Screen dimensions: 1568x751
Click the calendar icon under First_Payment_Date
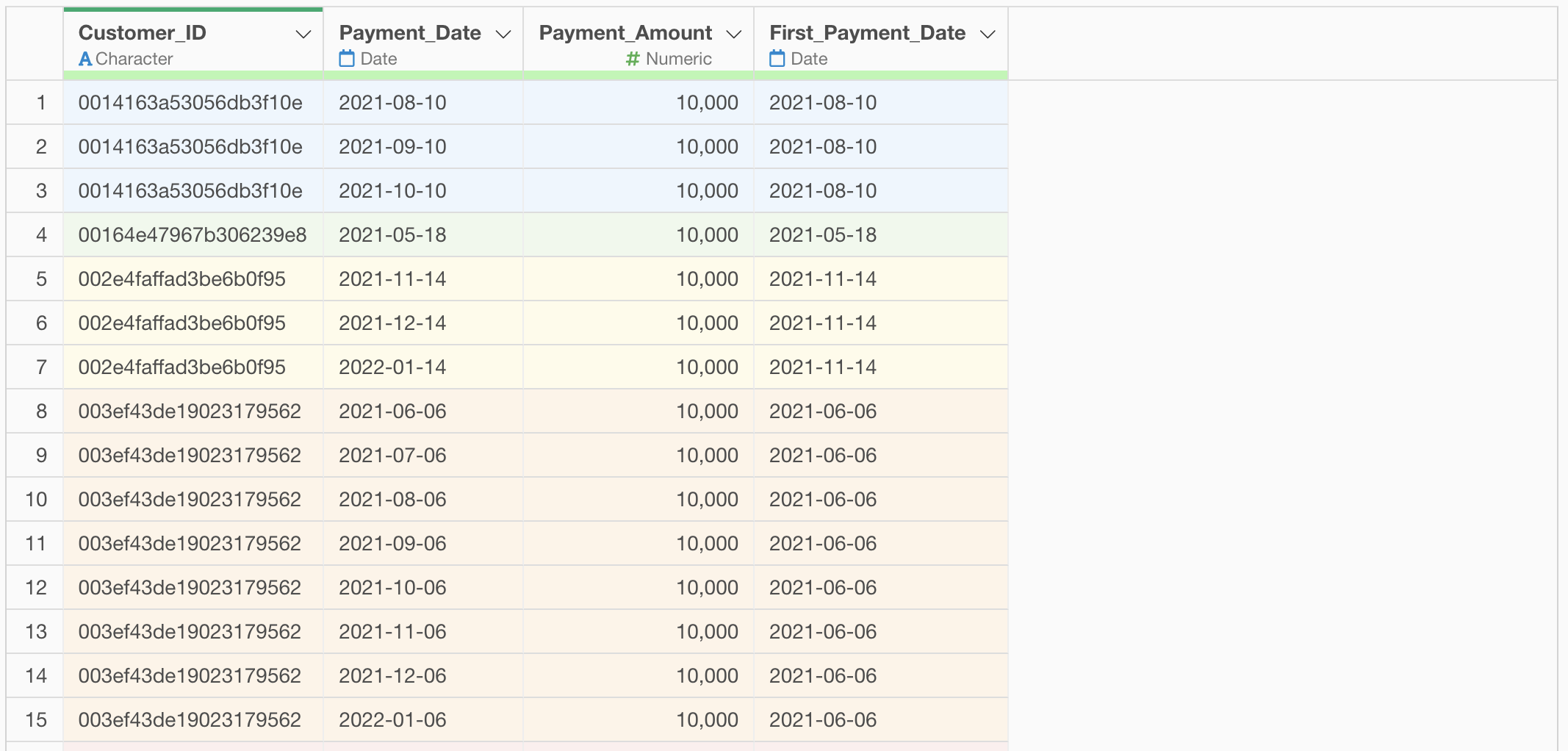(777, 59)
